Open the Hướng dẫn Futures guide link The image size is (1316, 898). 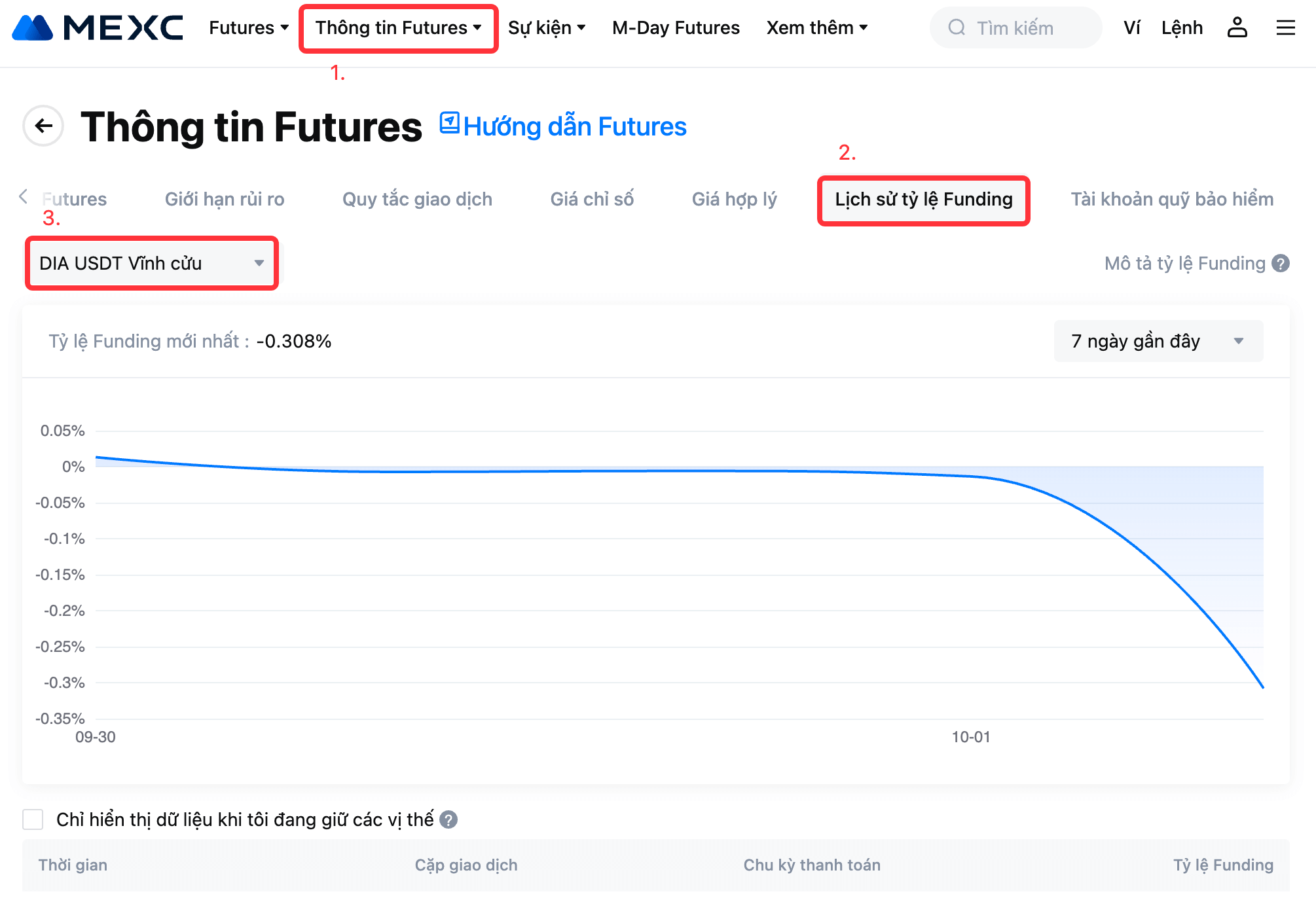(564, 126)
